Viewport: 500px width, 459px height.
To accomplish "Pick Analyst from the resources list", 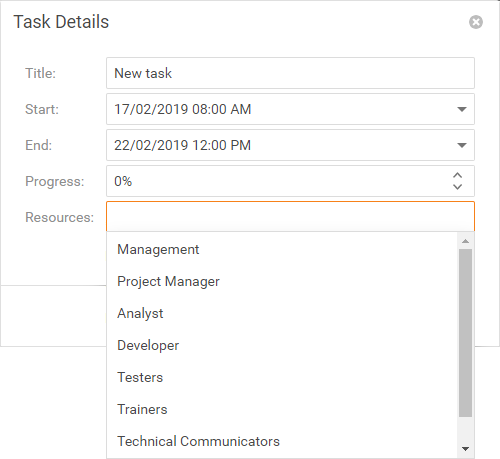I will point(282,313).
